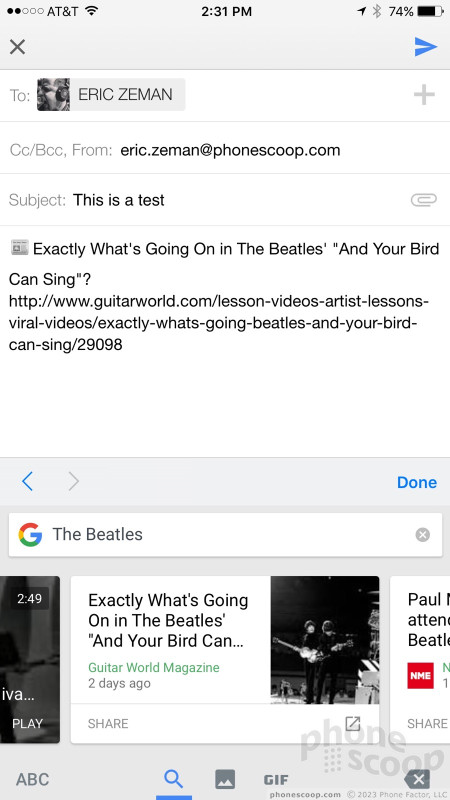Open the GIF search tab
This screenshot has width=450, height=800.
(x=276, y=780)
